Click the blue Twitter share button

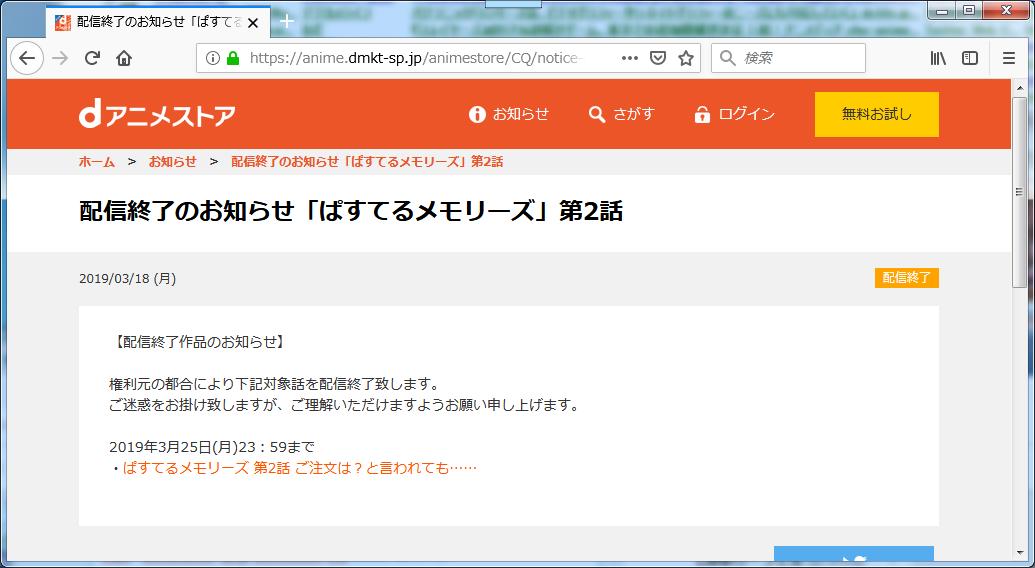(853, 554)
